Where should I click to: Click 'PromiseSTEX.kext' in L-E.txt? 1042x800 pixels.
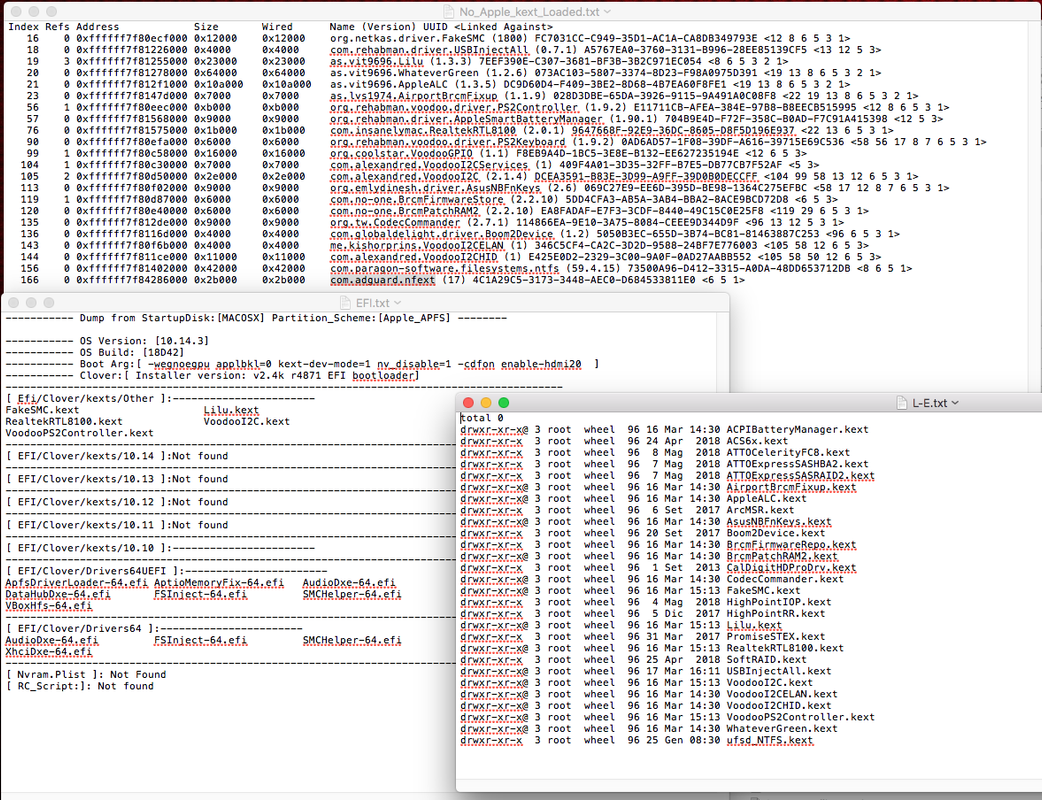click(776, 637)
